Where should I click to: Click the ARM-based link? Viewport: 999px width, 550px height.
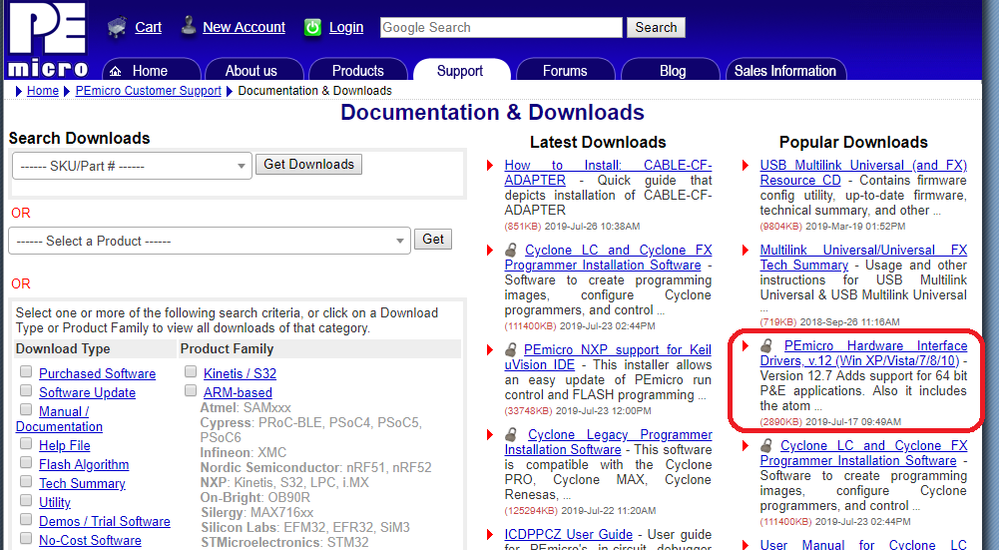[x=238, y=393]
